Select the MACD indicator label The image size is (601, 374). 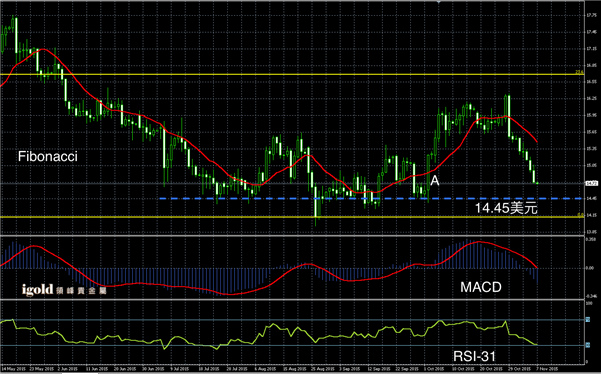pyautogui.click(x=481, y=287)
